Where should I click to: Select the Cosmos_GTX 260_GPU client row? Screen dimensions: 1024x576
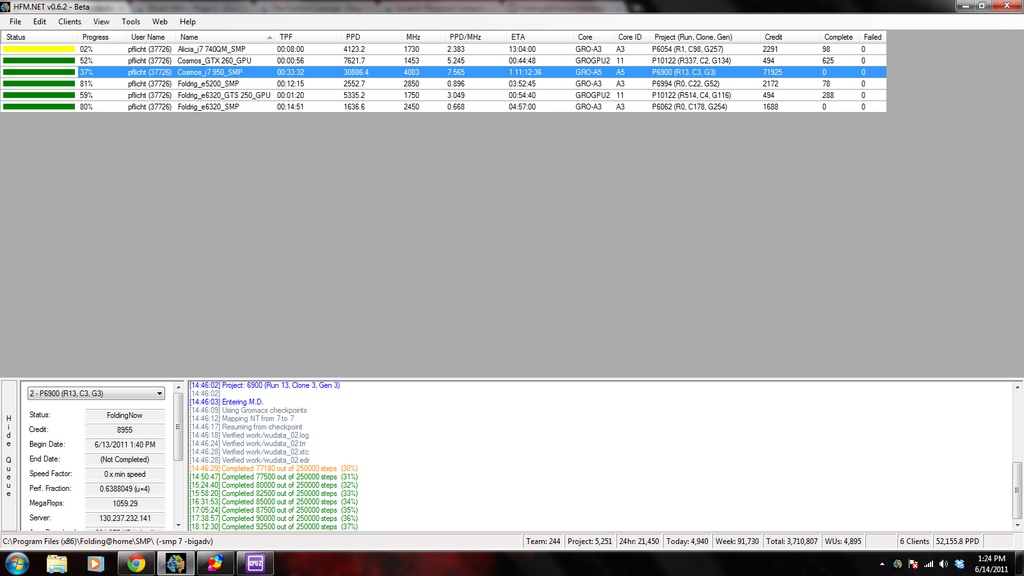point(443,61)
